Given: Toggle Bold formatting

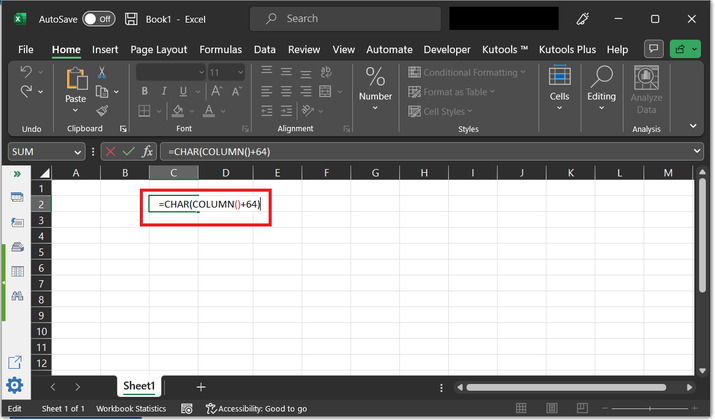Looking at the screenshot, I should 145,91.
